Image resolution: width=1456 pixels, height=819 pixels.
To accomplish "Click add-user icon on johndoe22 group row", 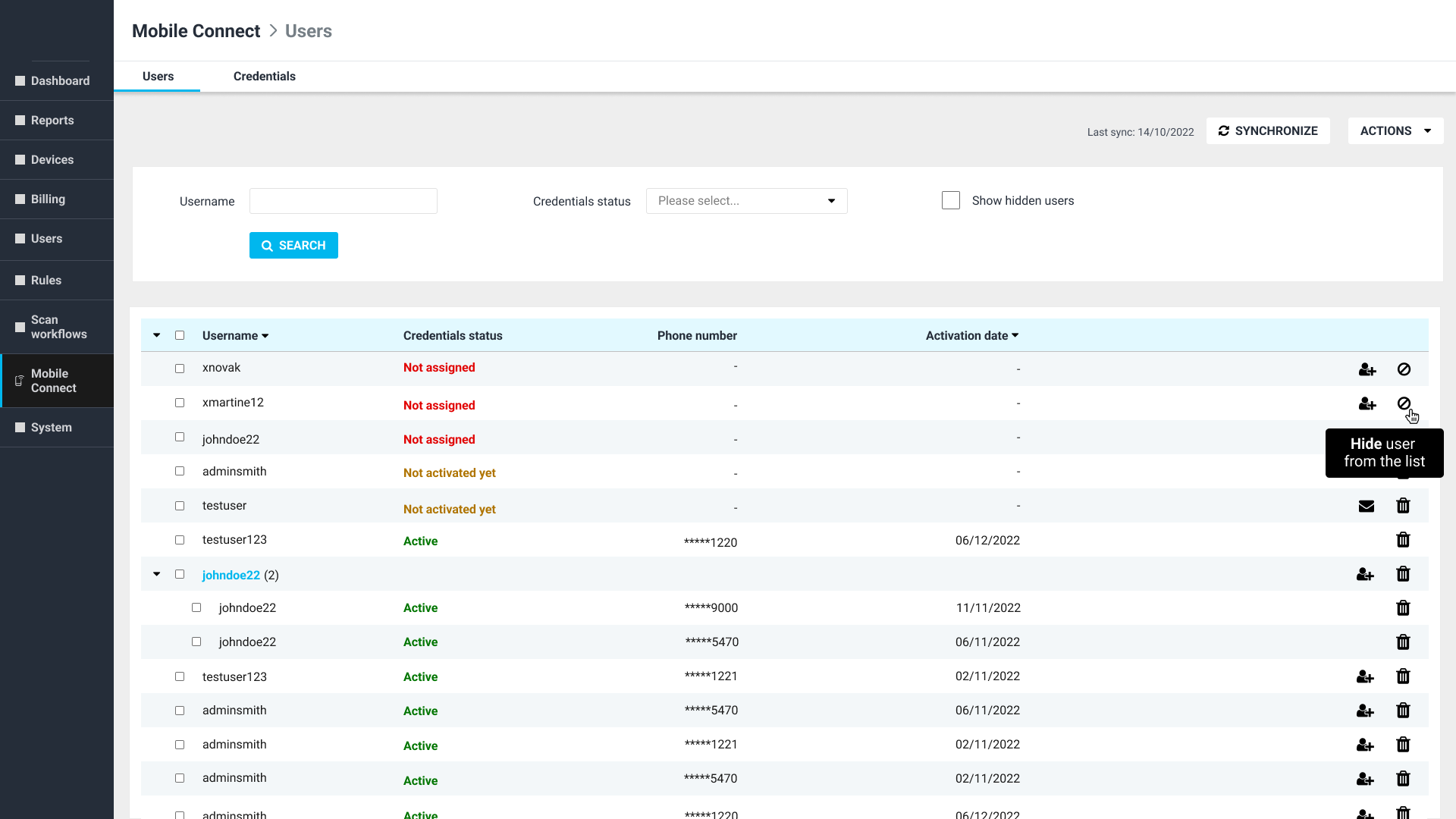I will (1365, 575).
